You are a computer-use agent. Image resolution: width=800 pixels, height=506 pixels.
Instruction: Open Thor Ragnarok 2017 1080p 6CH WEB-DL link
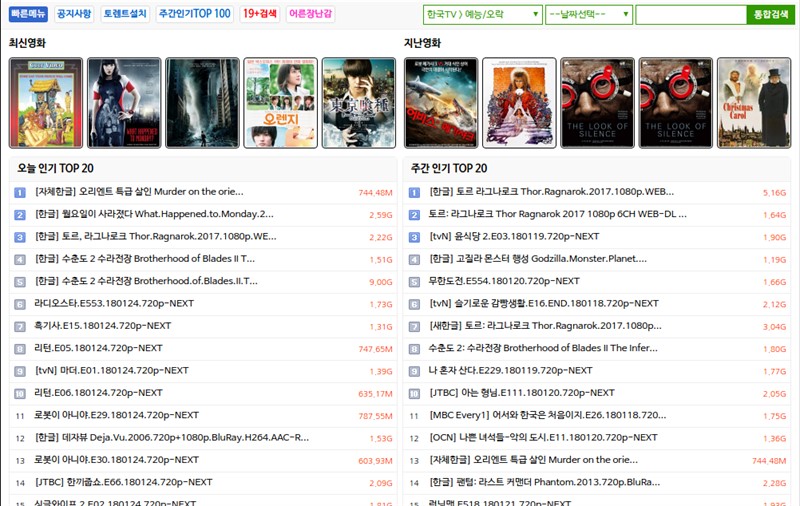558,214
